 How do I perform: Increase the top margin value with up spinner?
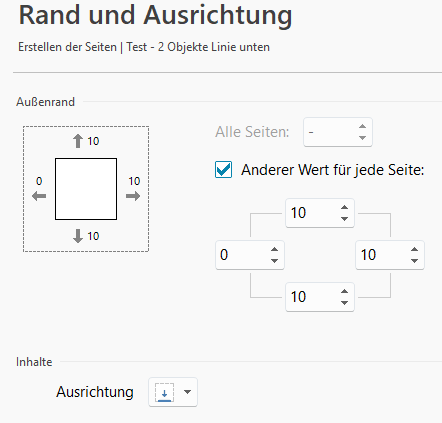[x=344, y=207]
